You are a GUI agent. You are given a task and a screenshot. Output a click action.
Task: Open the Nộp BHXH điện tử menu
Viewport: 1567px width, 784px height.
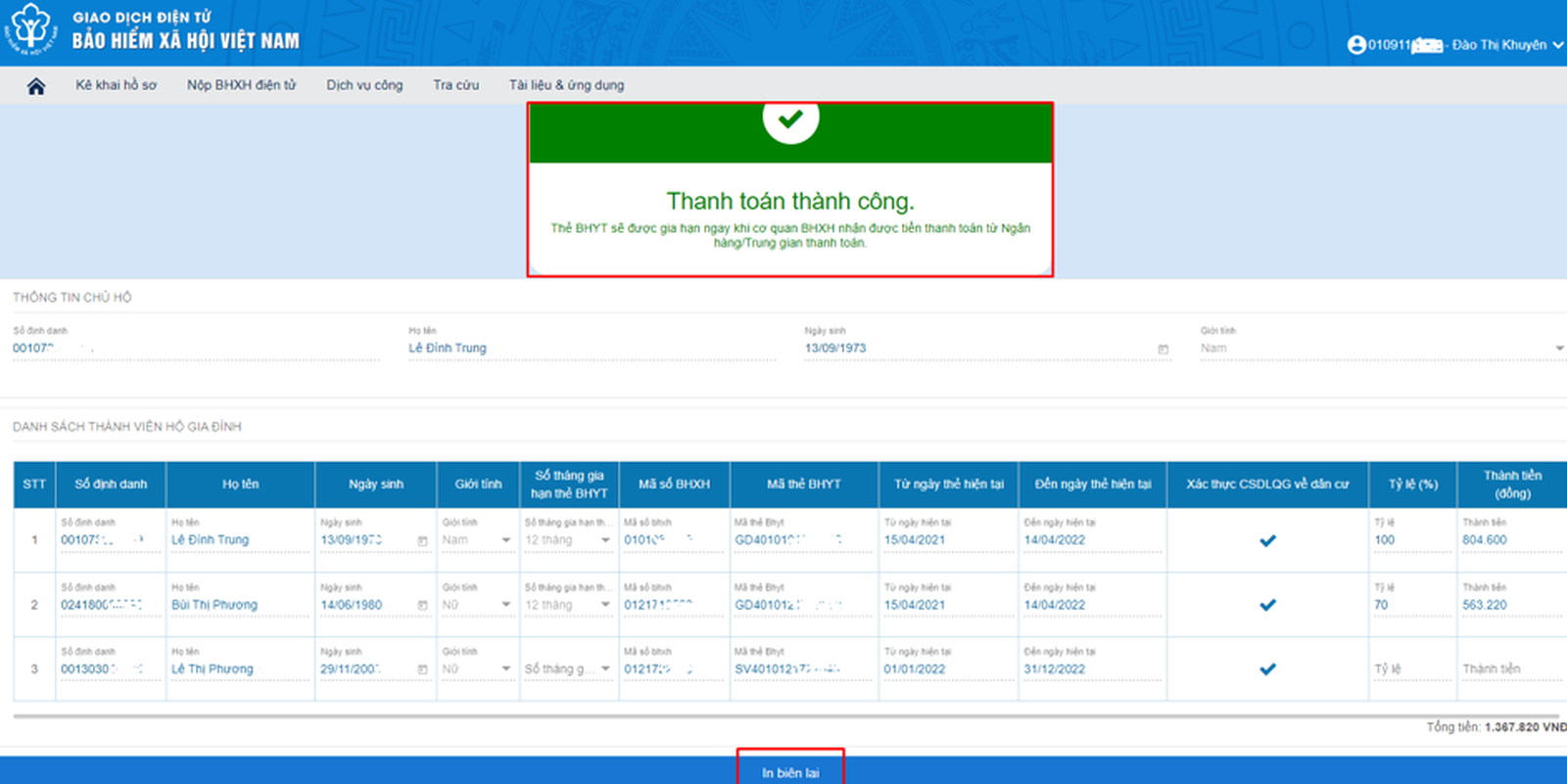click(241, 85)
